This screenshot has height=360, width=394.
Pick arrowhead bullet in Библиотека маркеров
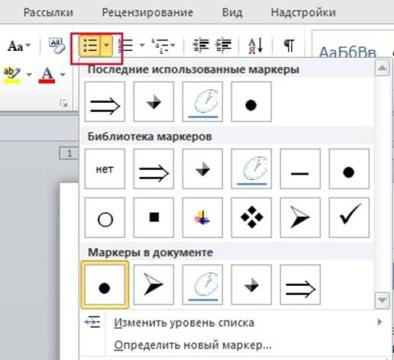pos(300,217)
